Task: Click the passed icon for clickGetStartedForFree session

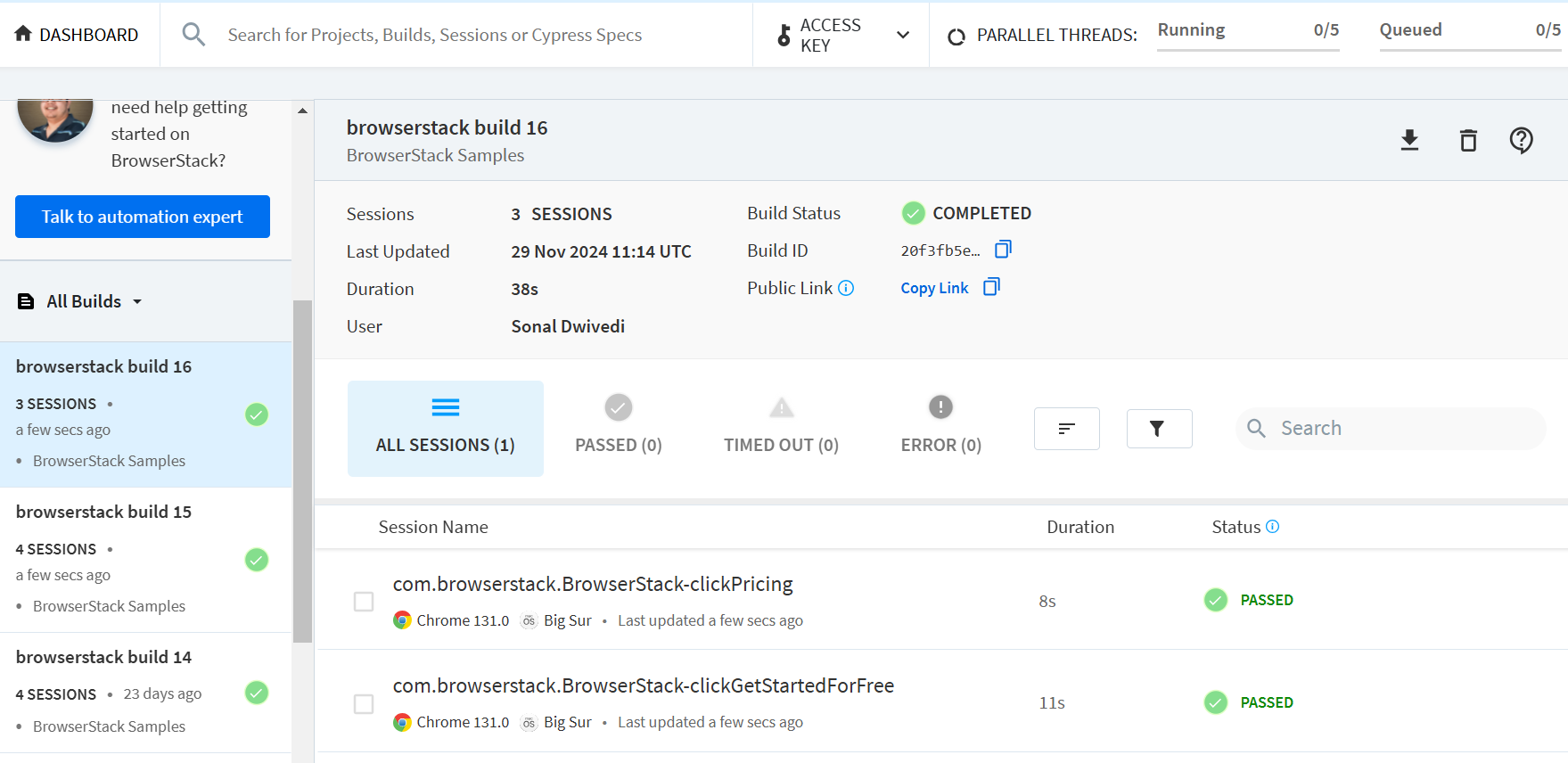Action: coord(1216,702)
